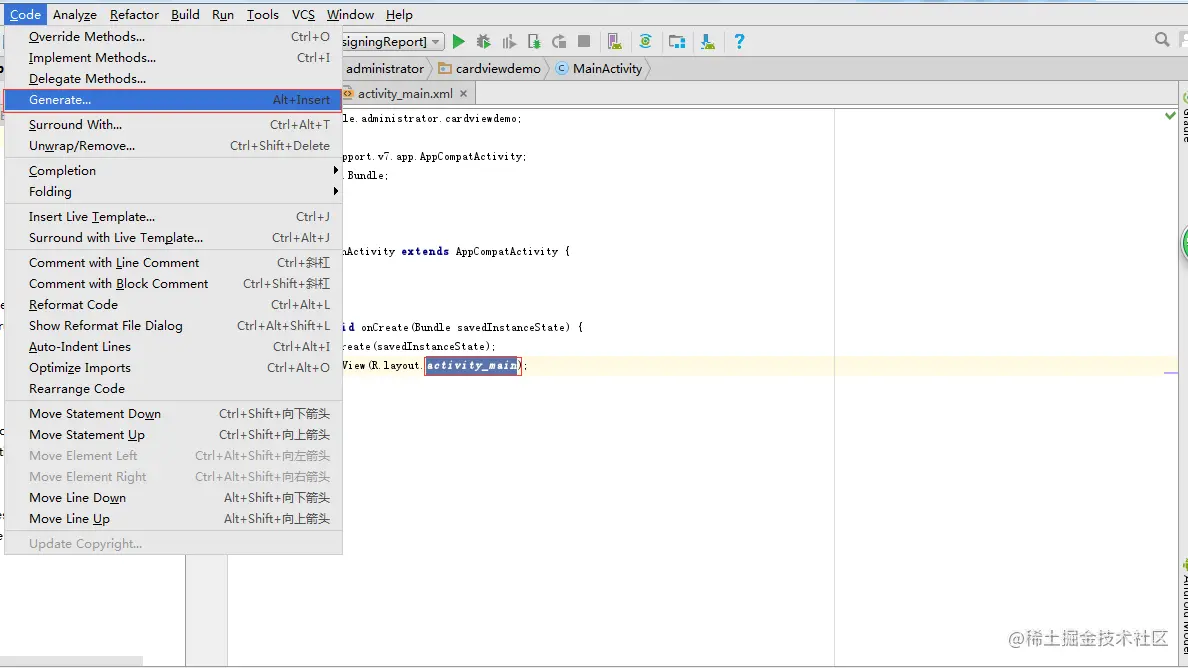Click the onCreate method name in code

(x=385, y=327)
